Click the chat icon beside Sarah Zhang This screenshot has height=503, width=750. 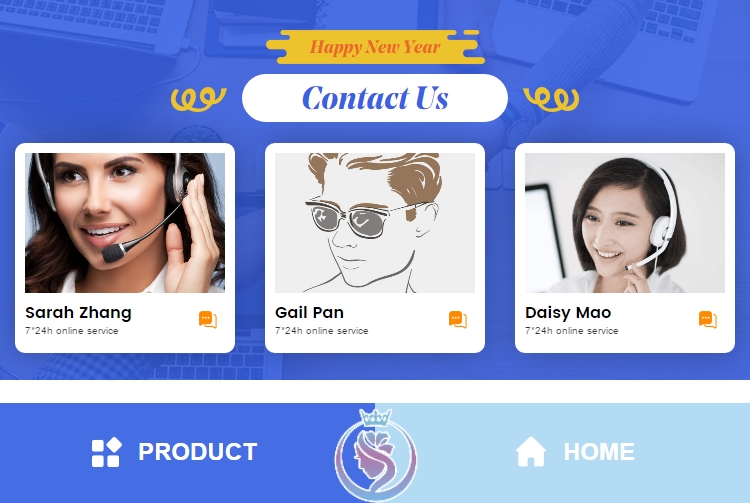pos(208,319)
